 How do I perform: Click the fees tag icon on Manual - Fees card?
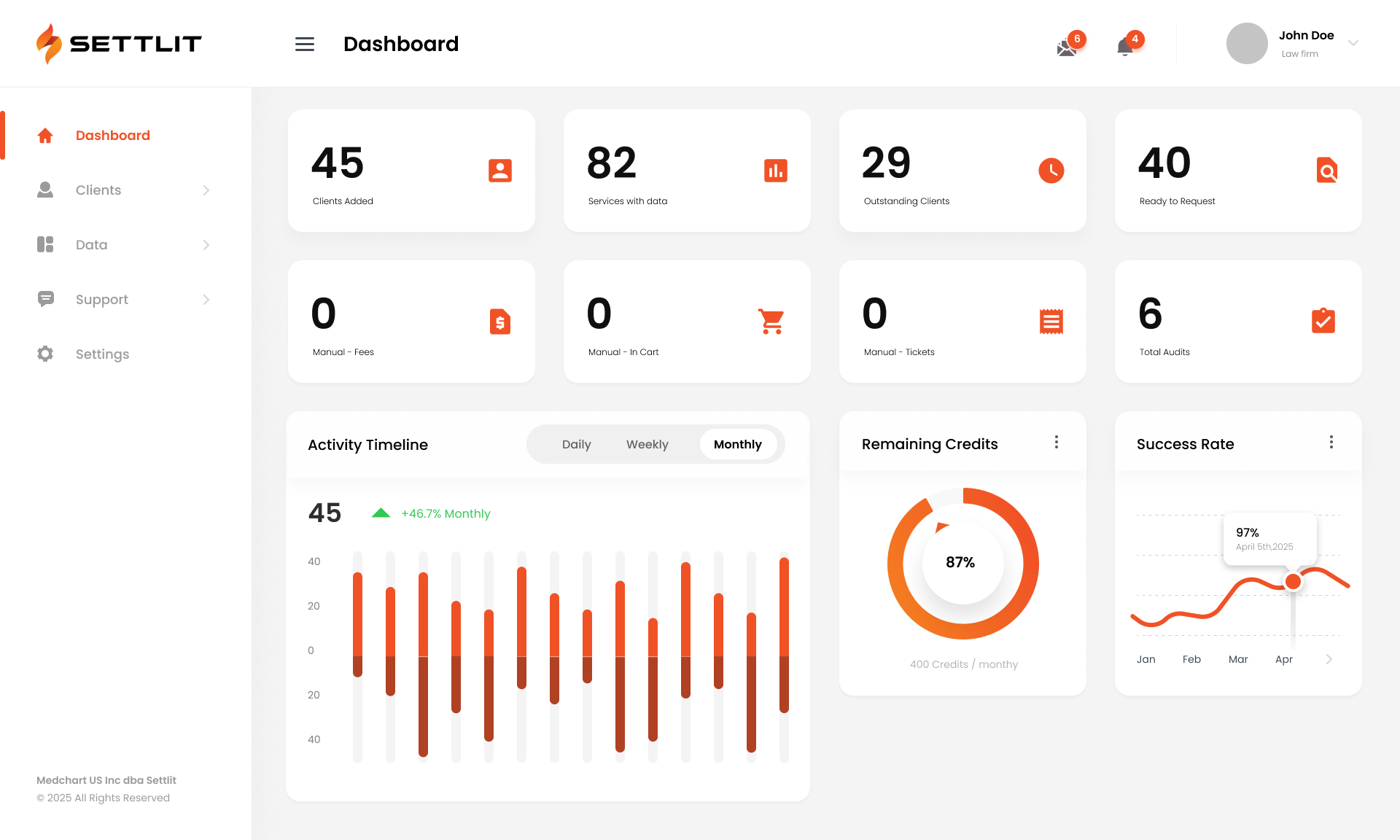point(499,322)
